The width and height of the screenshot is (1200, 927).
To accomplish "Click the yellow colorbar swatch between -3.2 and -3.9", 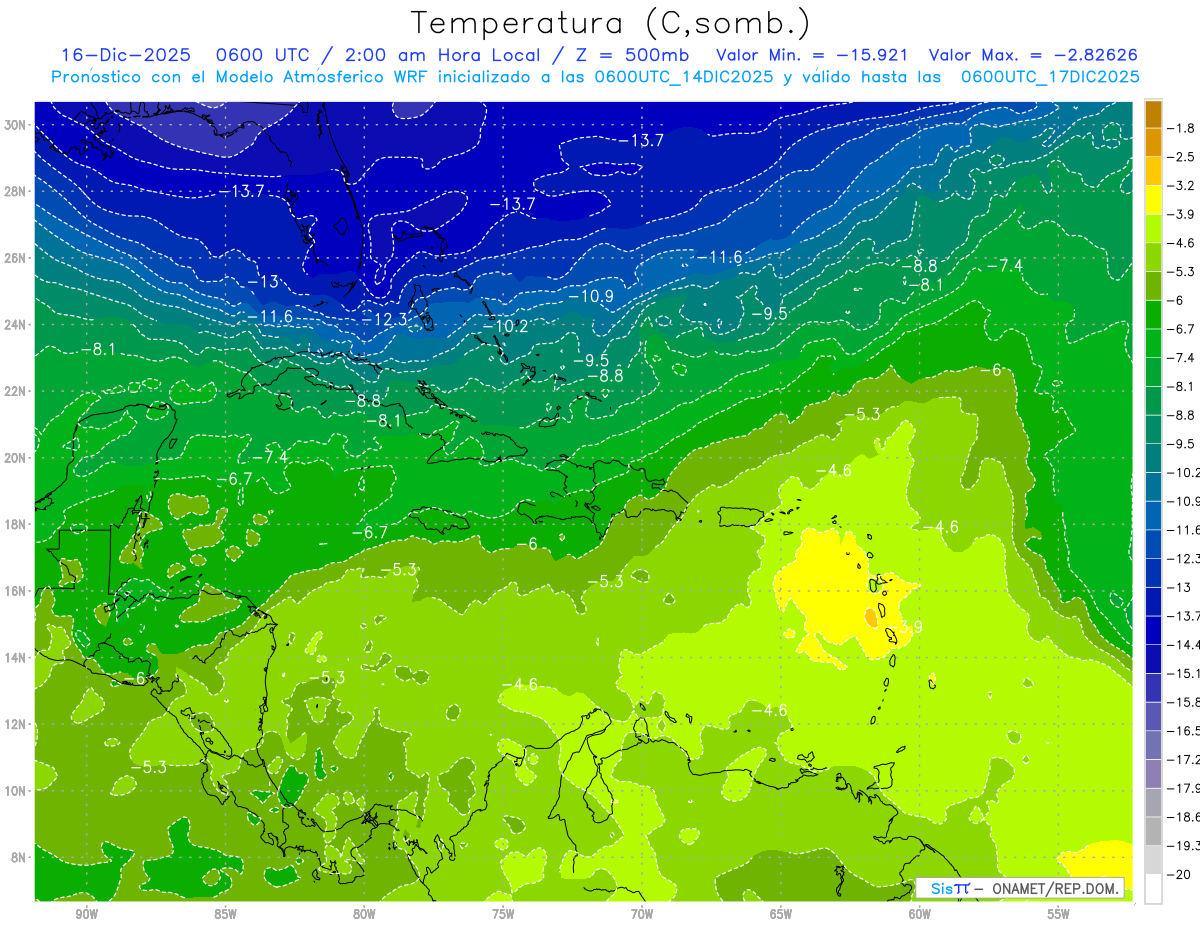I will click(x=1153, y=200).
